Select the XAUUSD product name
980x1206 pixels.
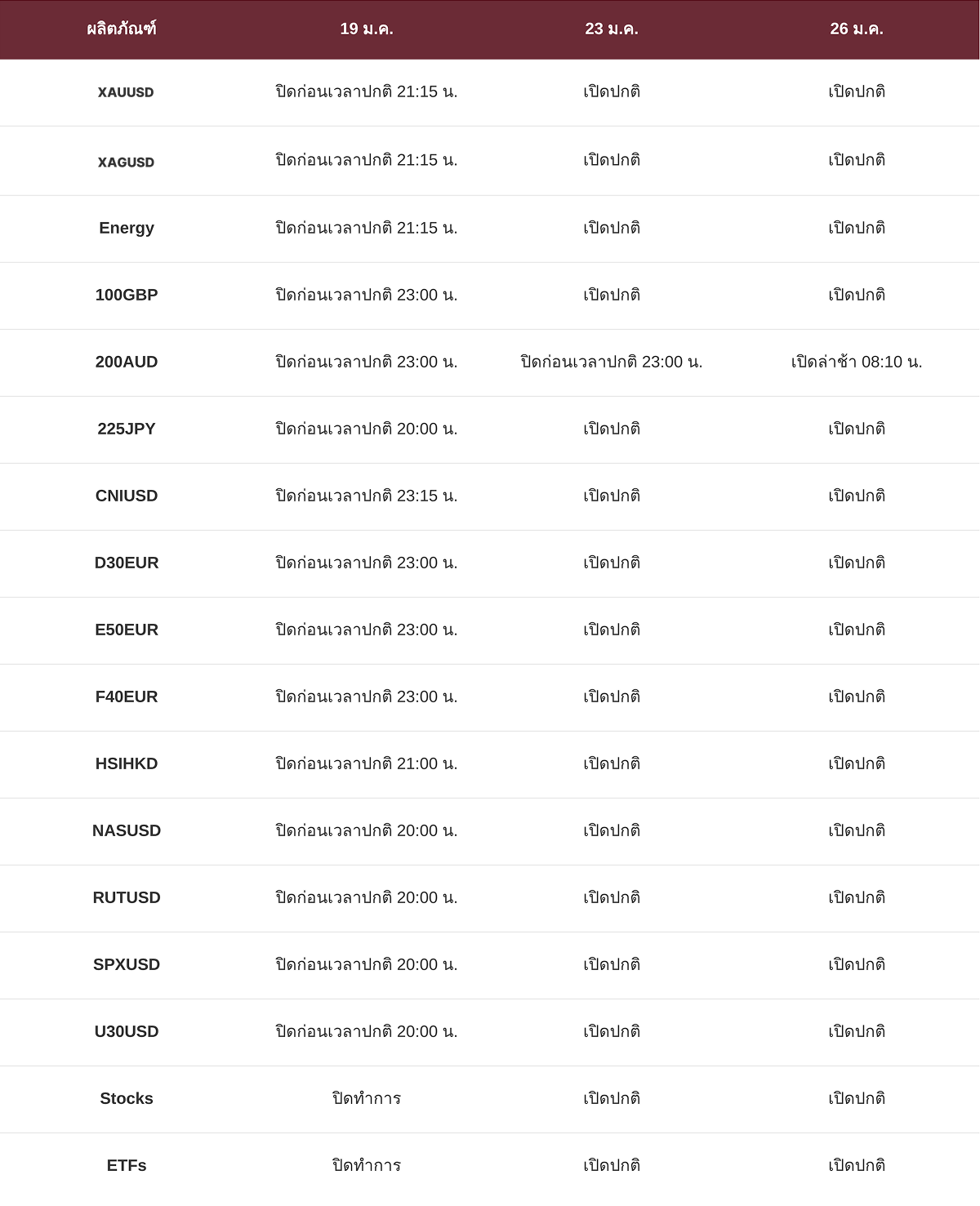pos(126,92)
